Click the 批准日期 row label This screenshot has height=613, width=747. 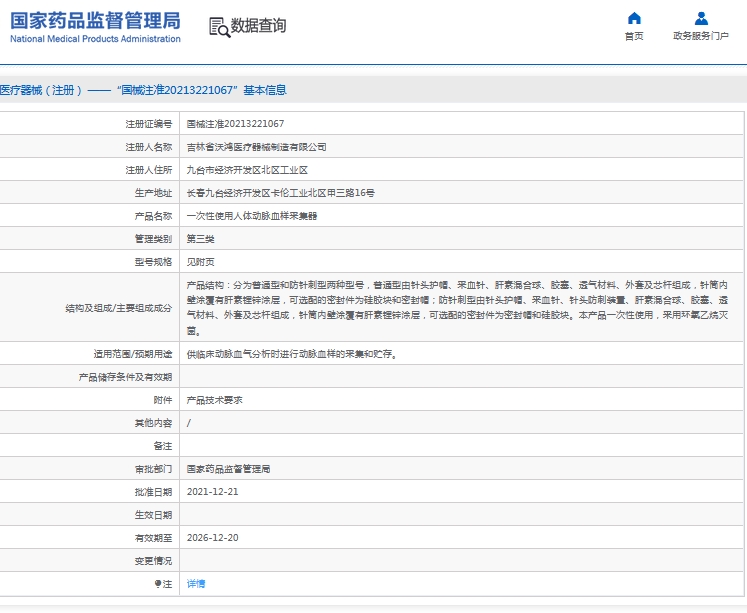point(153,492)
